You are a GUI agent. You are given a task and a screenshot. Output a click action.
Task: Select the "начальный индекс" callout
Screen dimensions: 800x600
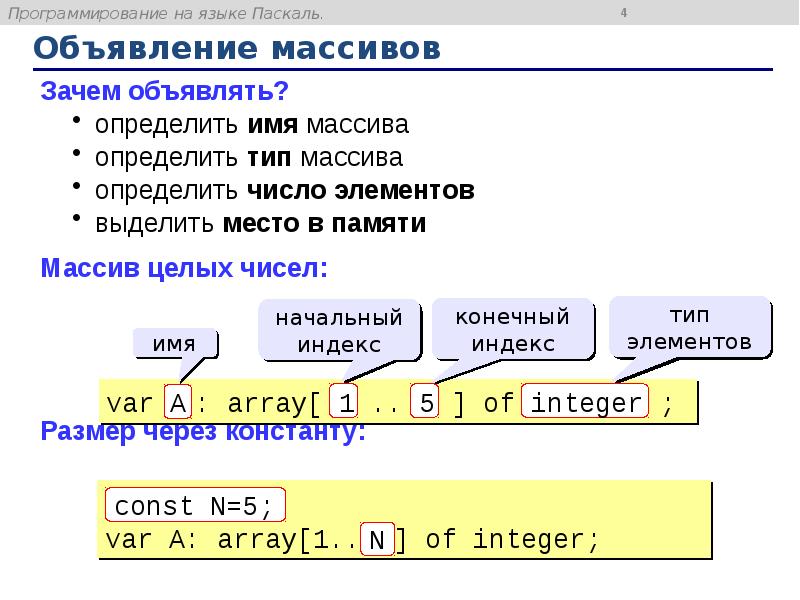339,330
